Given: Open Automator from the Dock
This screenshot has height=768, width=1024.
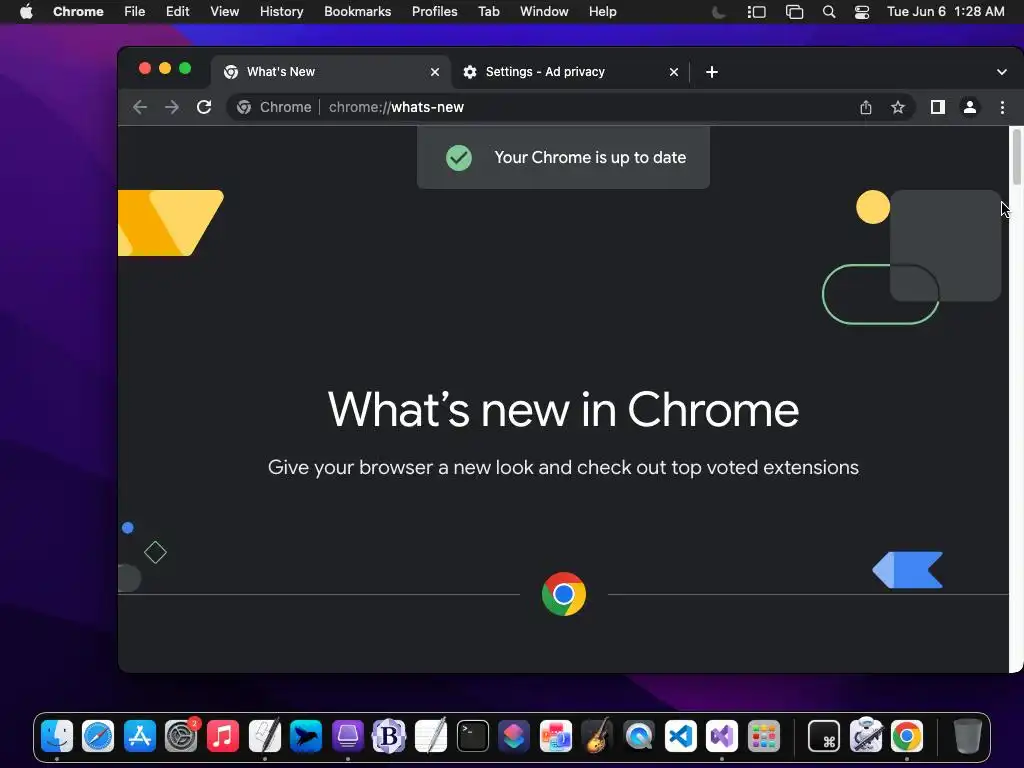Looking at the screenshot, I should [x=866, y=736].
